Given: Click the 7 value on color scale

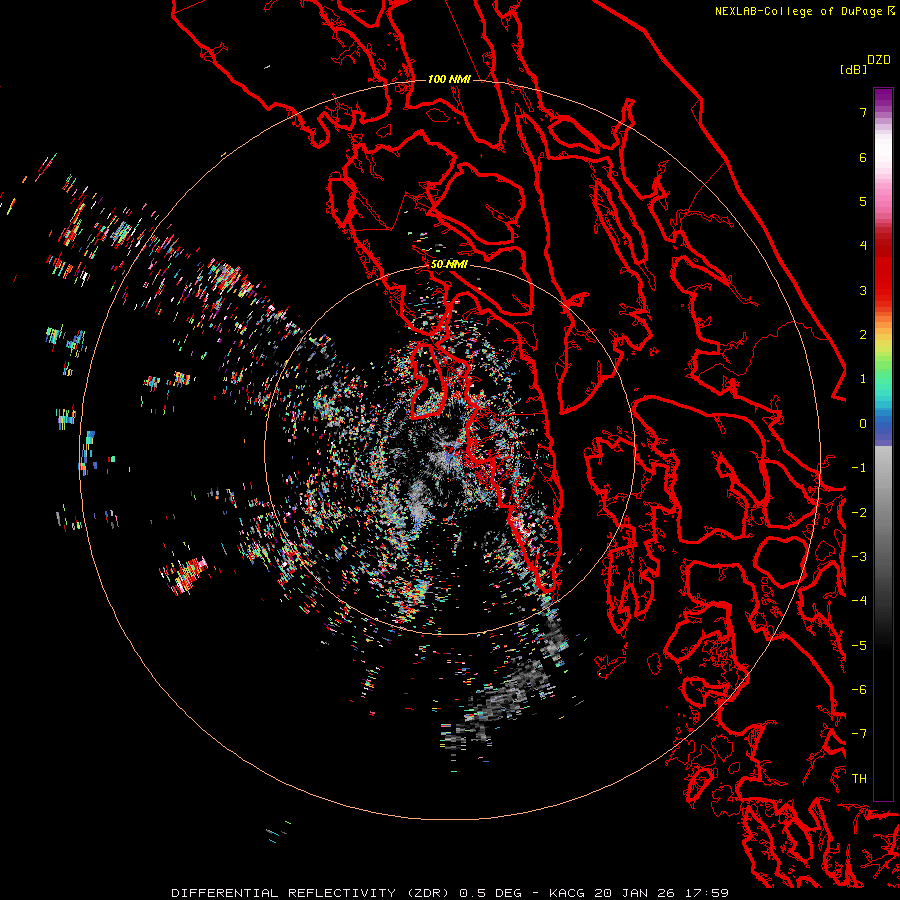Looking at the screenshot, I should [x=863, y=112].
